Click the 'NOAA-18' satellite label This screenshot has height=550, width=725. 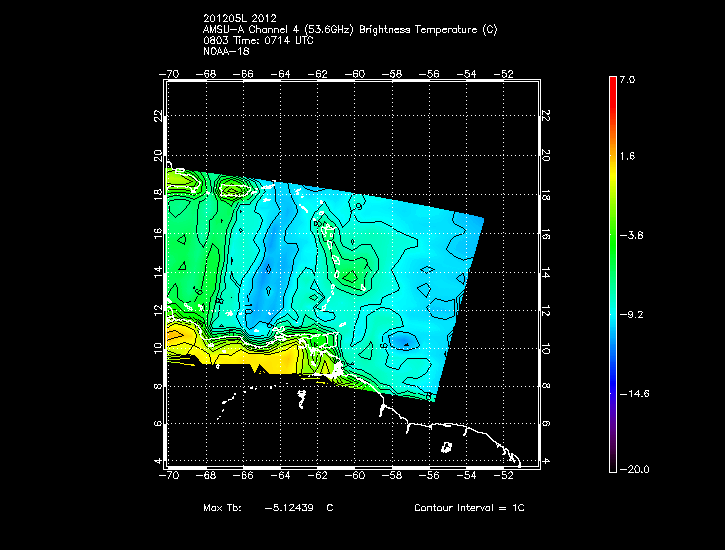tap(226, 51)
